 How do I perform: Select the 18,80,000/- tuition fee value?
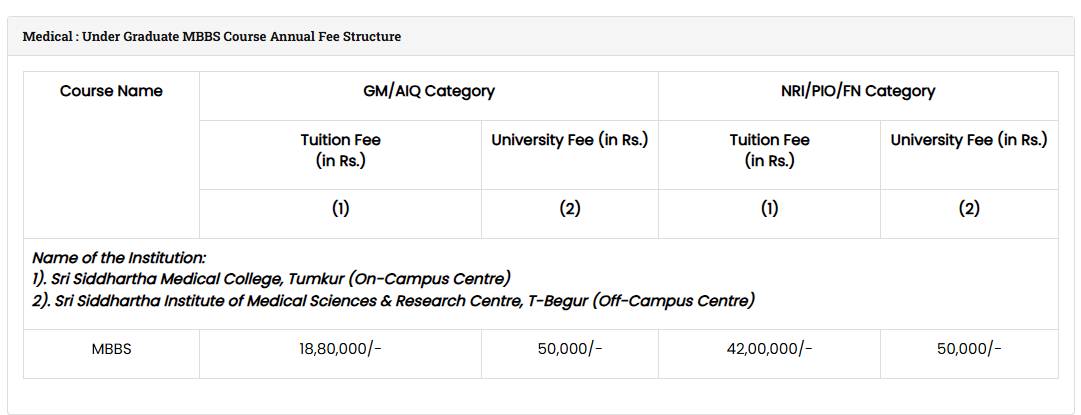click(x=340, y=349)
